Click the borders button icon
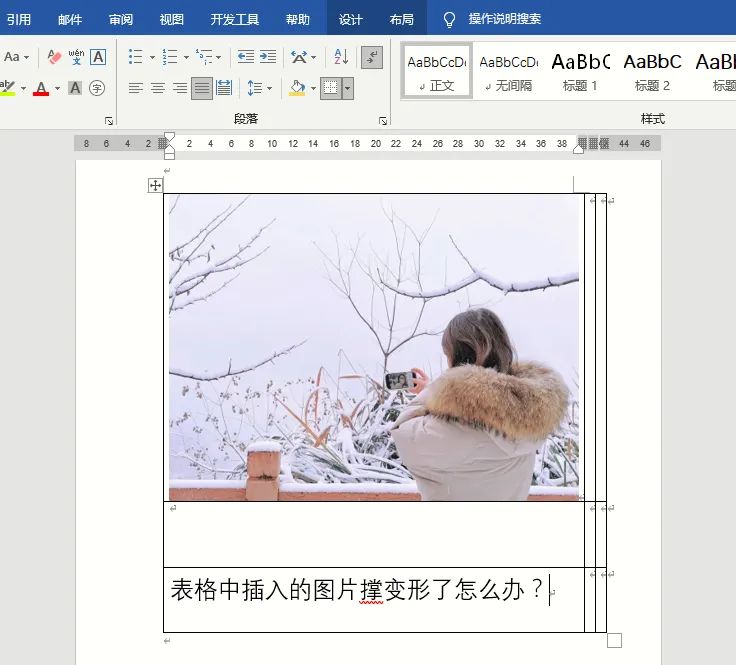736x665 pixels. (x=331, y=88)
